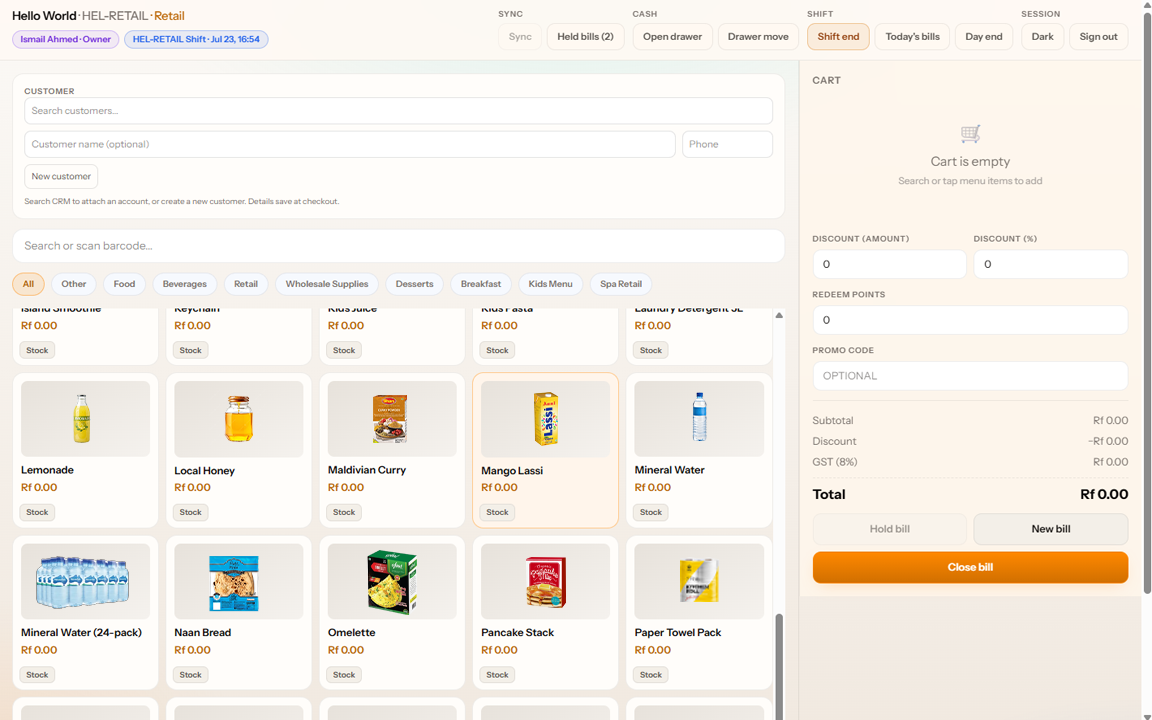This screenshot has width=1152, height=720.
Task: Show Breakfast category items
Action: [x=481, y=284]
